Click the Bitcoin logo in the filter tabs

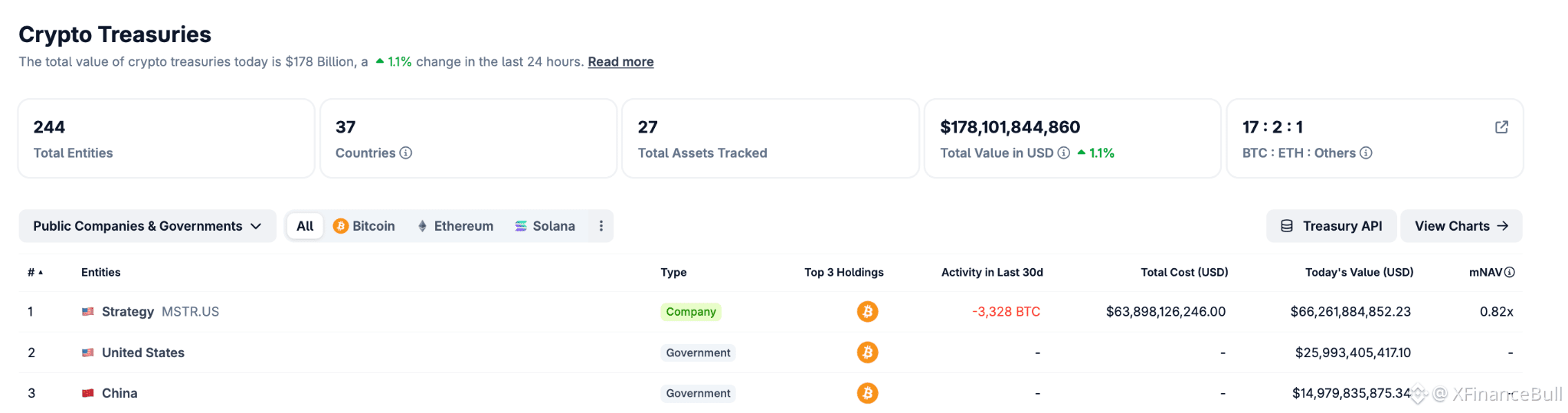click(x=341, y=226)
